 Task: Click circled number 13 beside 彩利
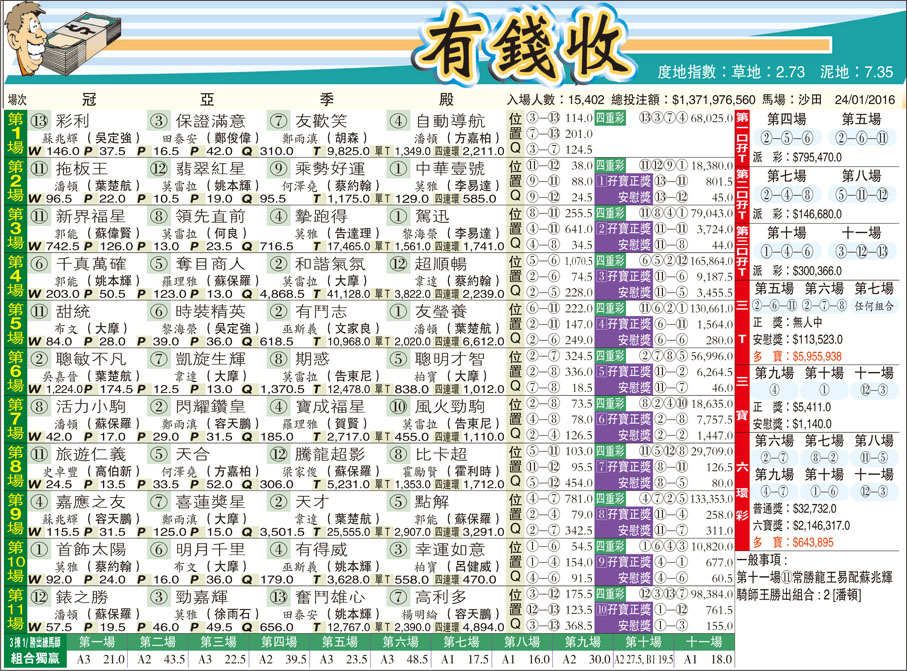click(x=40, y=122)
